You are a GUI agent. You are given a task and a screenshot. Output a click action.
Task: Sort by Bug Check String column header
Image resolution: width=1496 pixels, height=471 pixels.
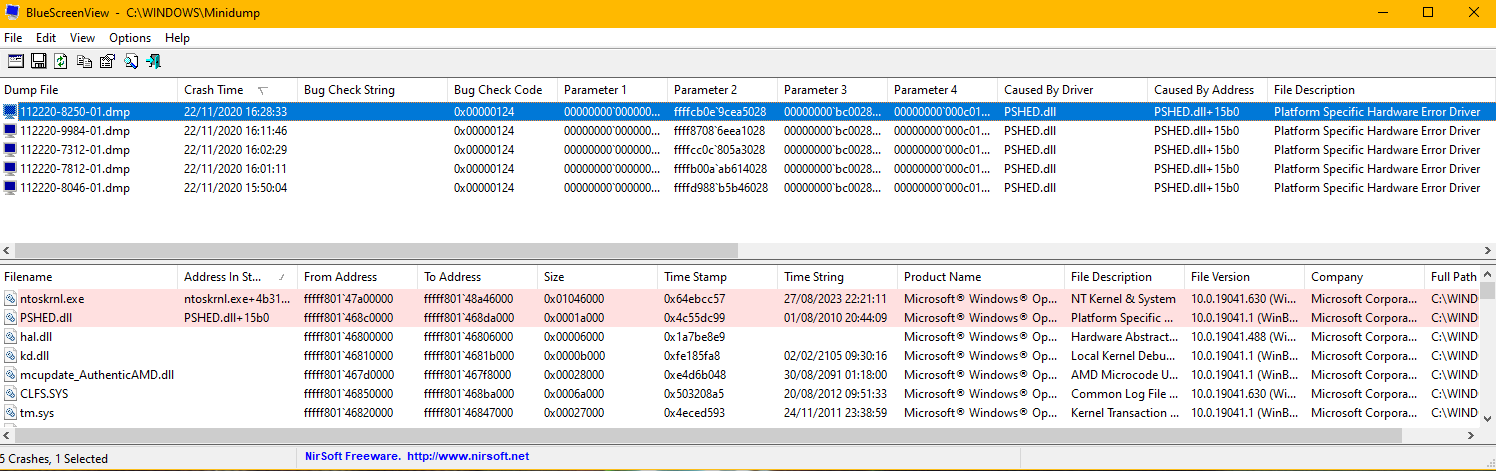click(x=373, y=90)
